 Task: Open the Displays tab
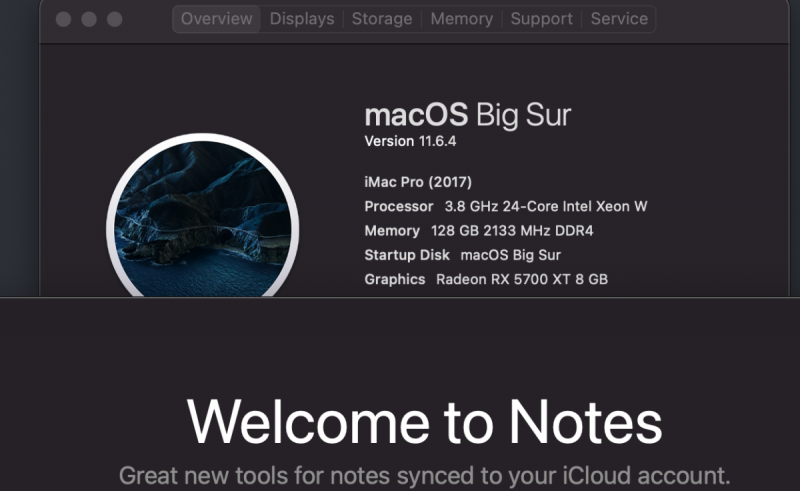tap(302, 19)
